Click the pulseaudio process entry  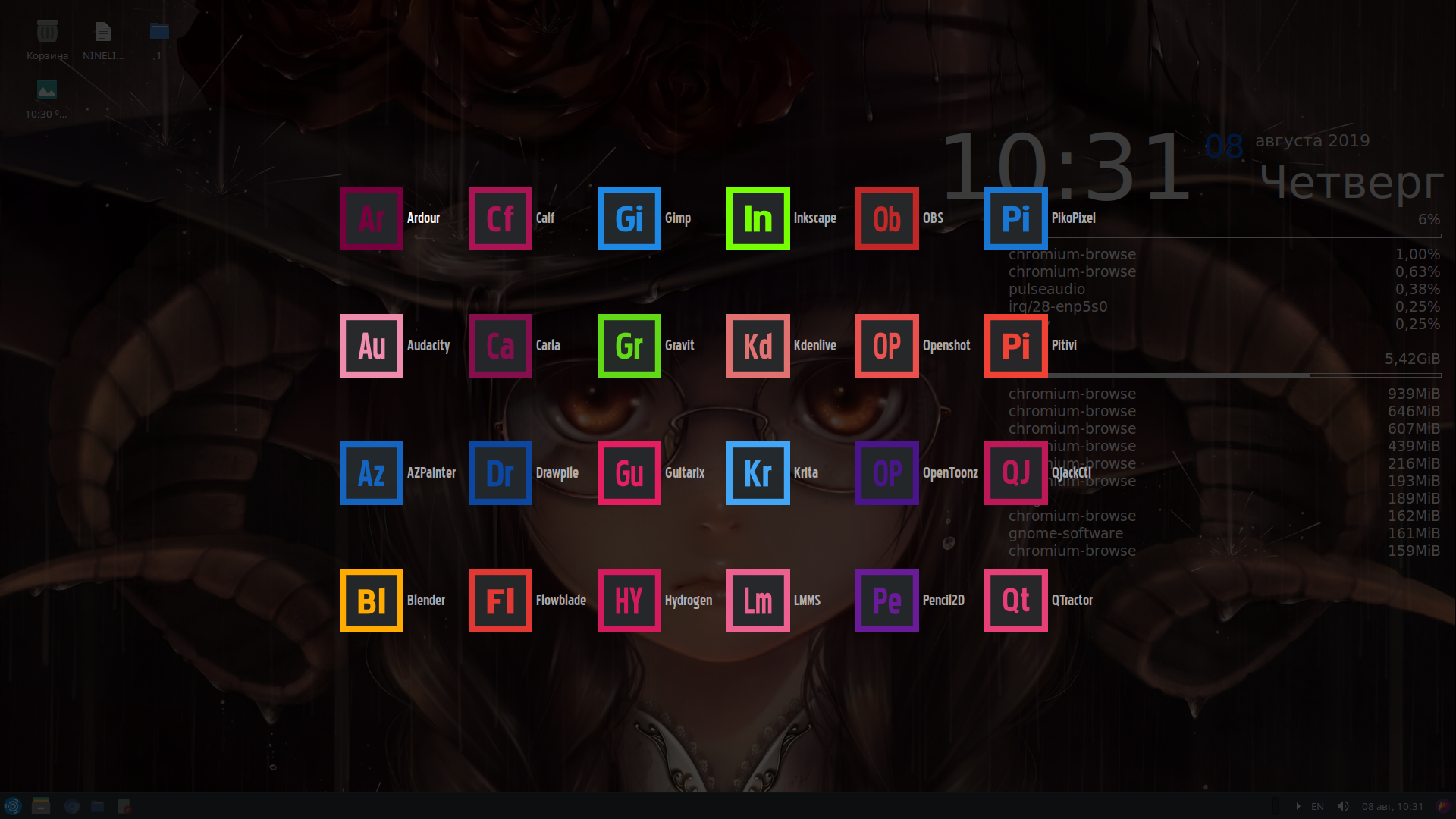pos(1046,289)
